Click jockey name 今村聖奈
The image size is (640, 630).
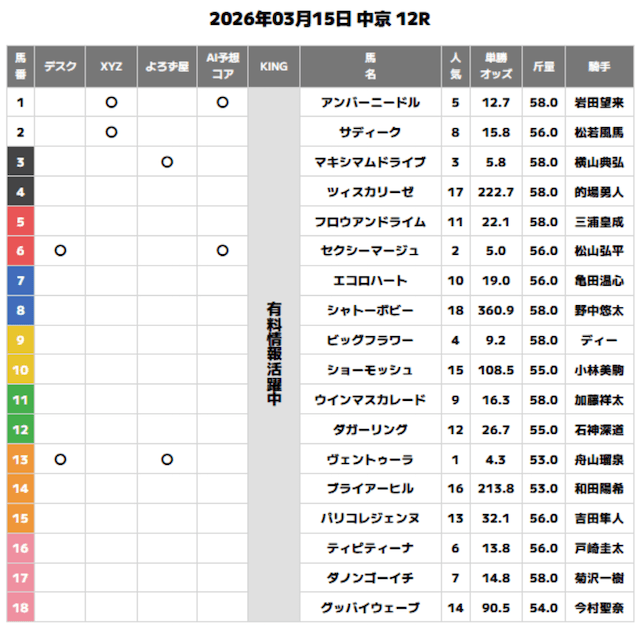pyautogui.click(x=599, y=608)
